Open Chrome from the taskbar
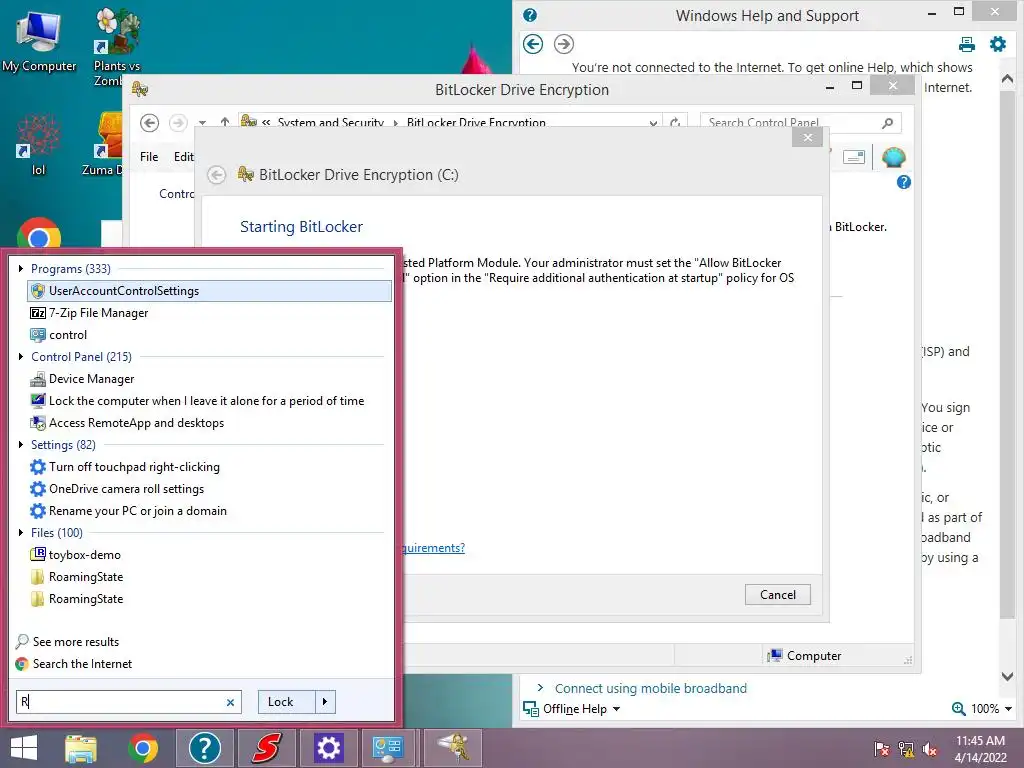 pos(143,748)
